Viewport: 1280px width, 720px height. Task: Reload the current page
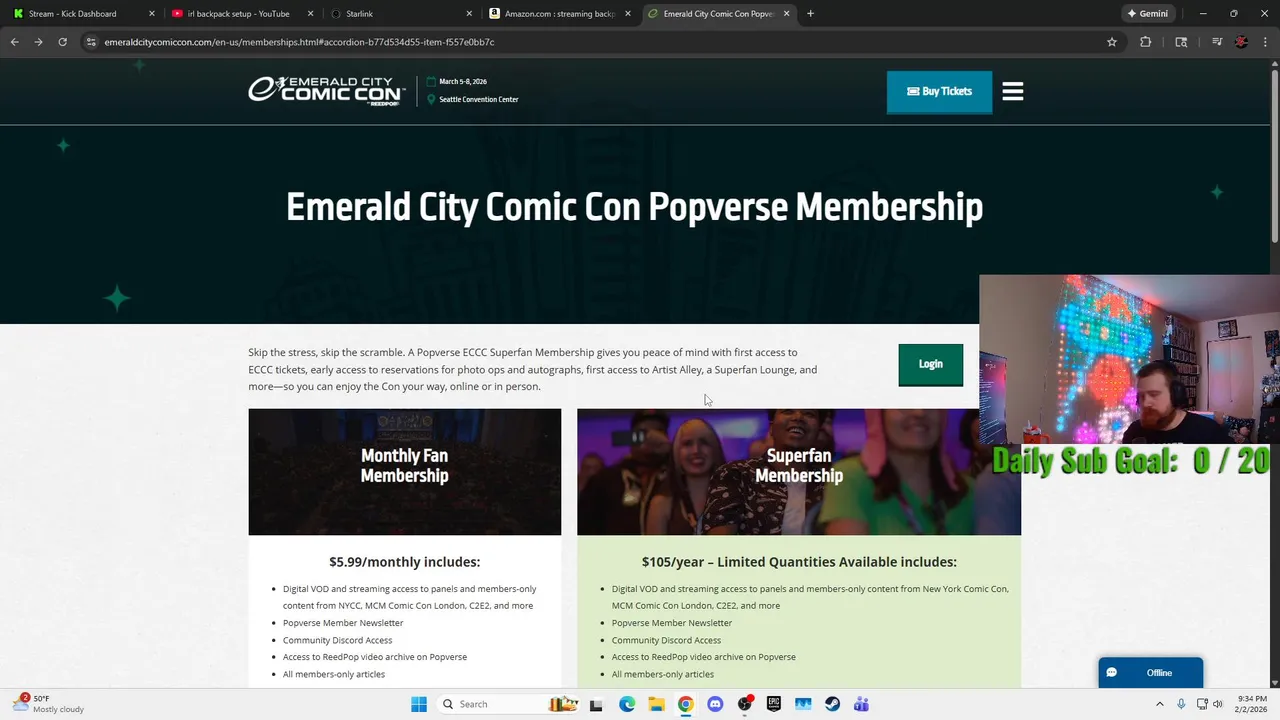[x=62, y=42]
